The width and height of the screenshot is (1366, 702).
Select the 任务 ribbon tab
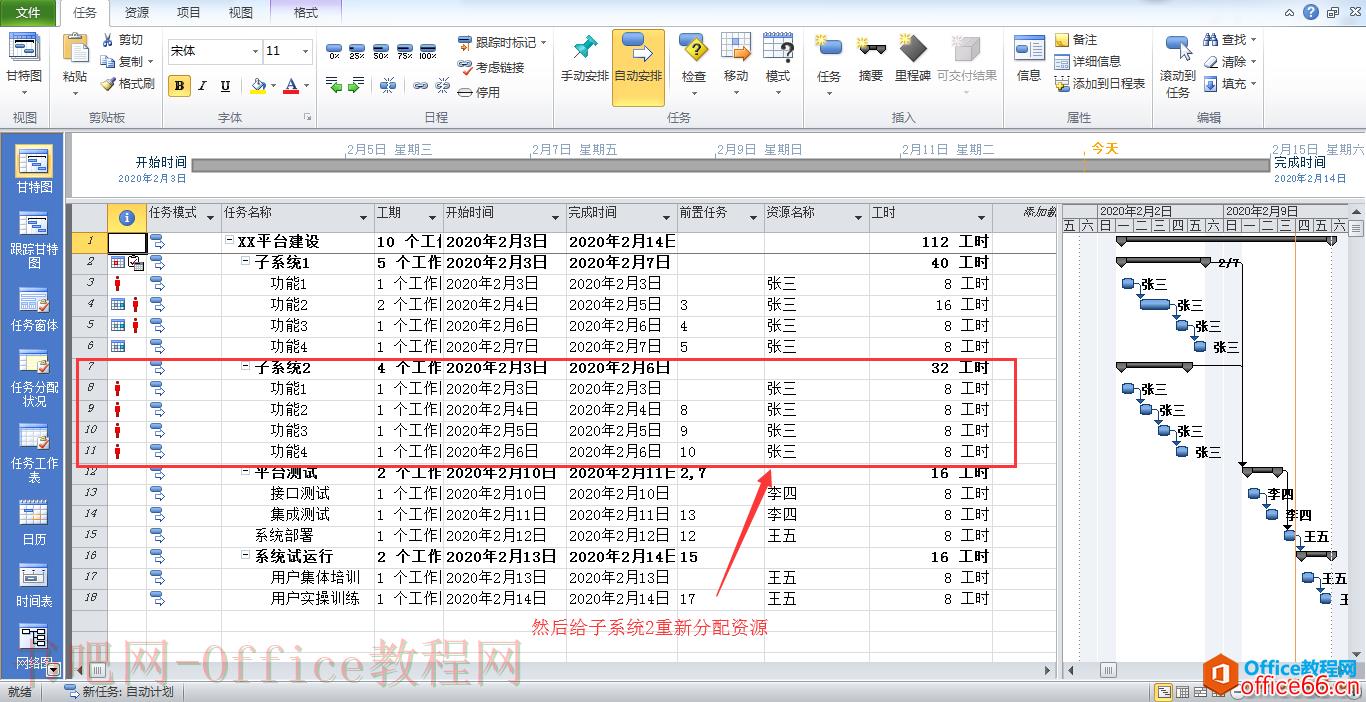pyautogui.click(x=85, y=13)
